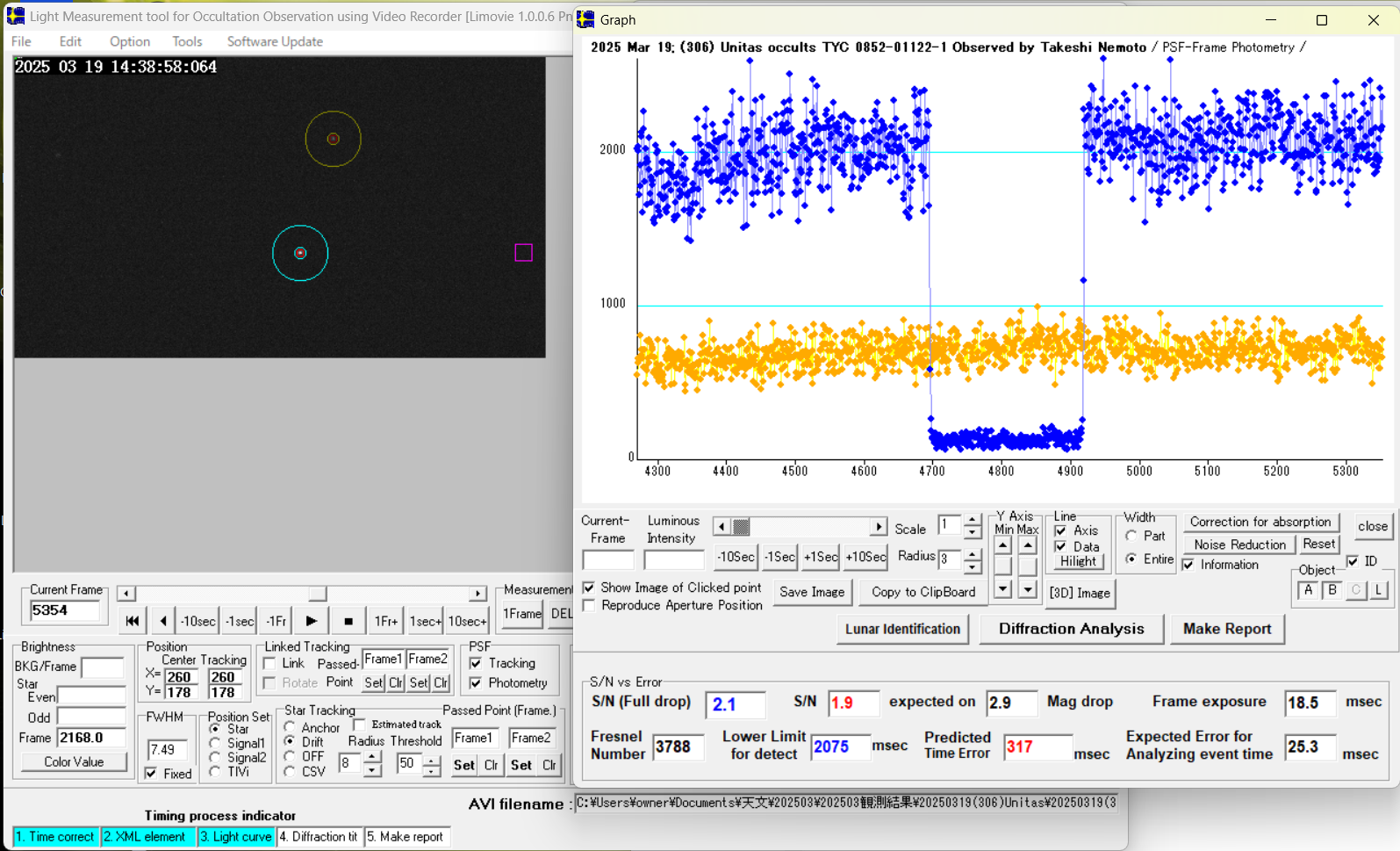This screenshot has height=851, width=1400.
Task: Open the Software Update menu
Action: coord(275,41)
